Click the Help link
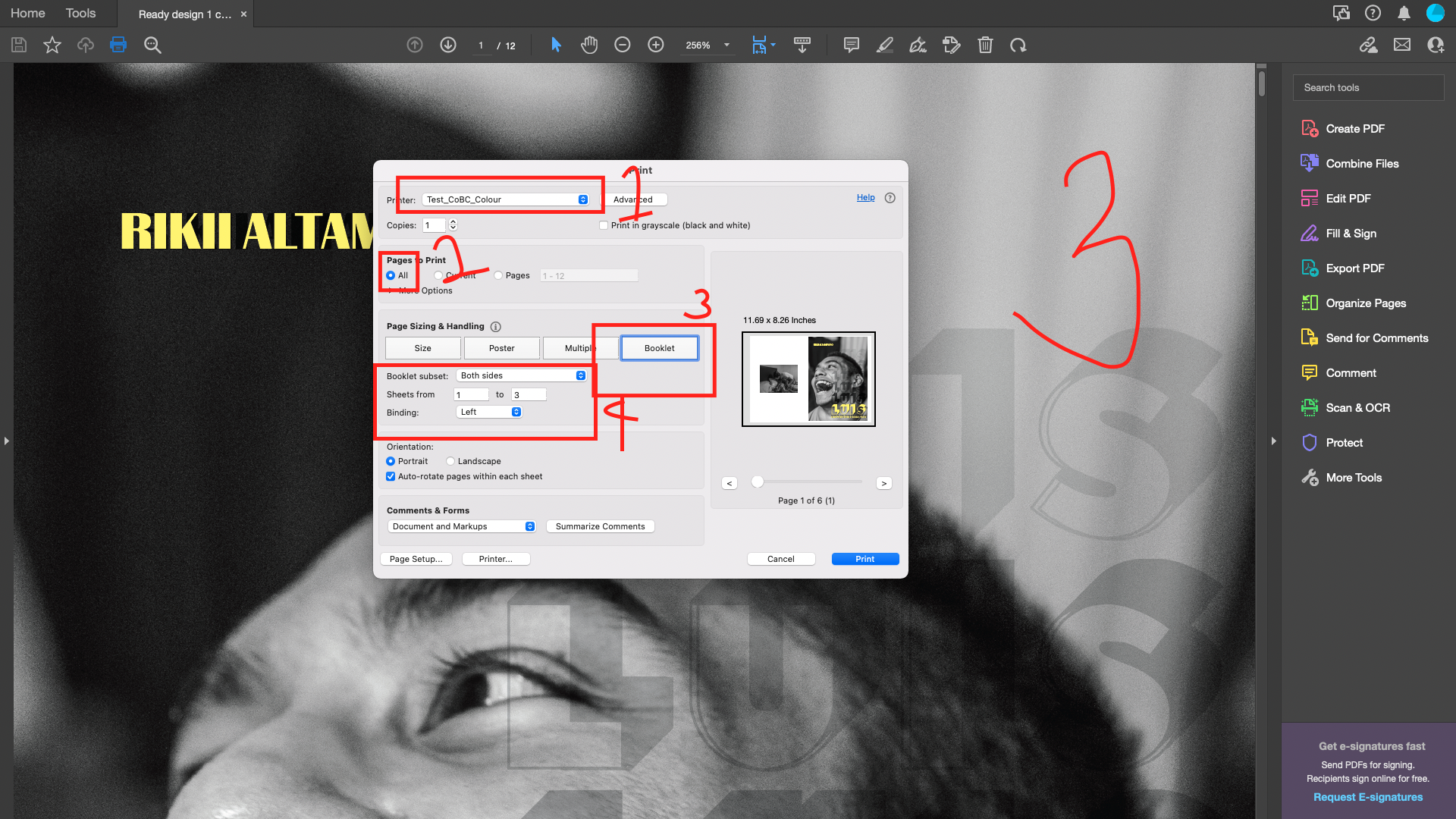The image size is (1456, 819). point(865,197)
